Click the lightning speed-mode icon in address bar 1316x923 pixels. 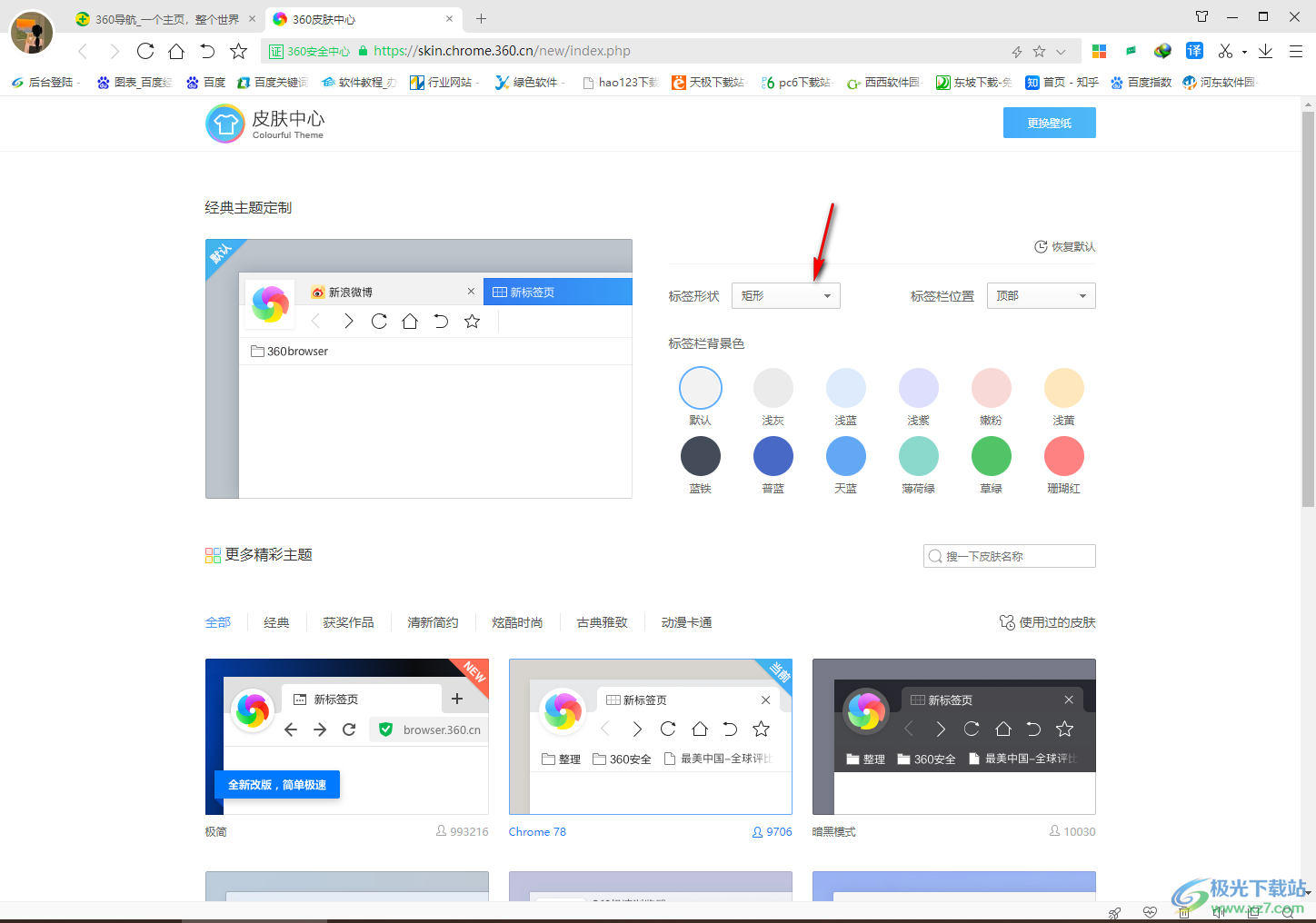[1017, 52]
